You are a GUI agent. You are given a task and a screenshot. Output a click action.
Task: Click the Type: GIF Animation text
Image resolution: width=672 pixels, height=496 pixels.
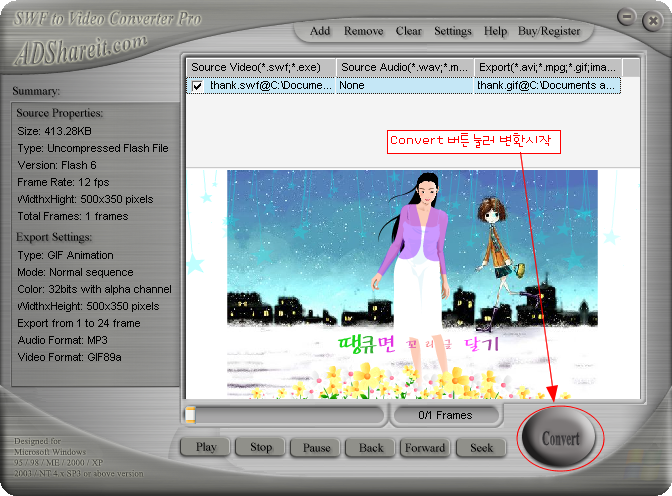click(66, 255)
